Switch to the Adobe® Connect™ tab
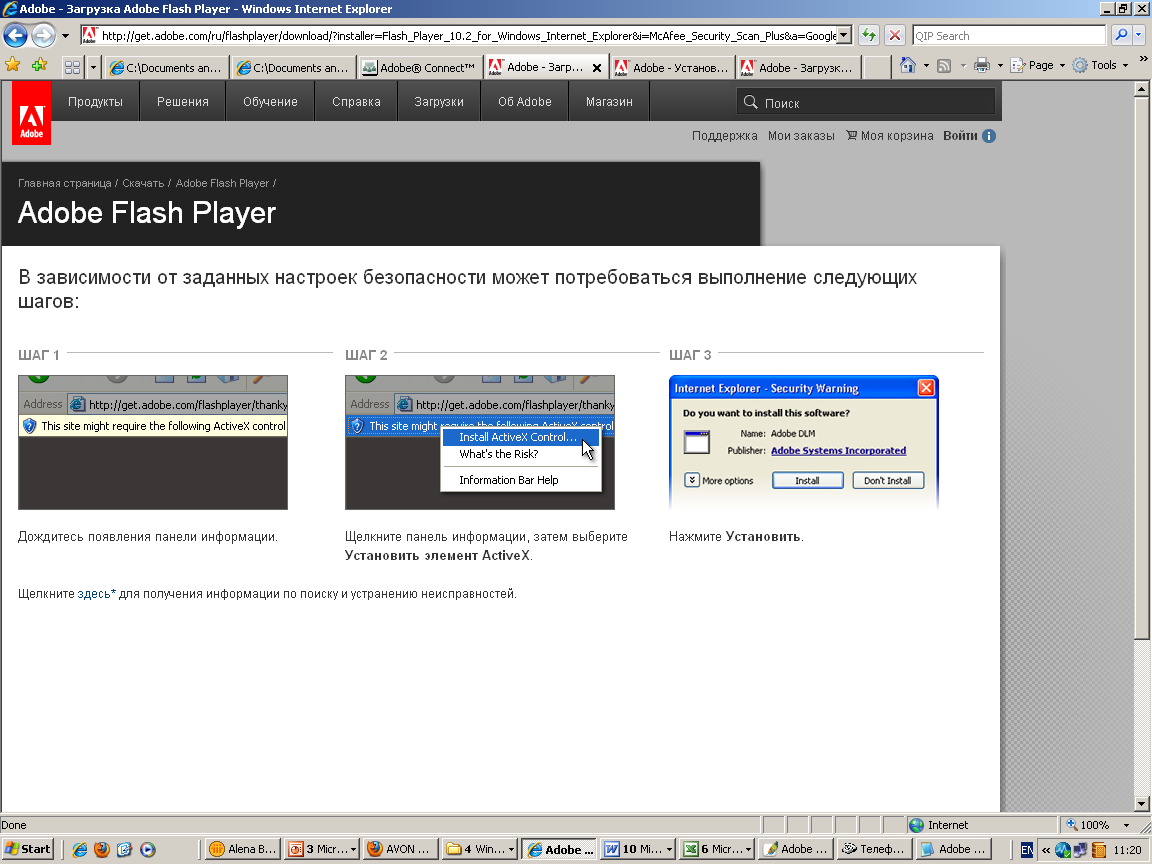Image resolution: width=1152 pixels, height=864 pixels. (x=420, y=67)
